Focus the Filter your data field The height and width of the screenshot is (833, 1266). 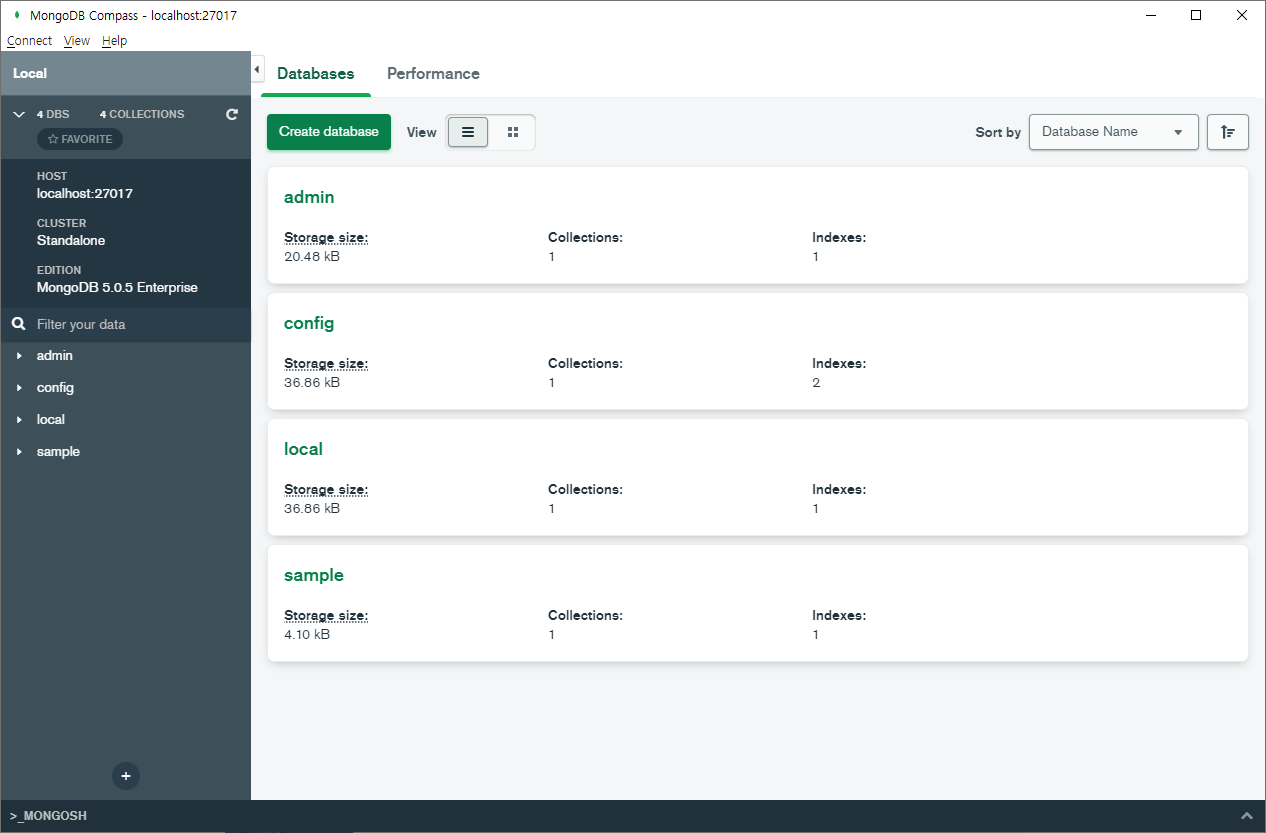[138, 325]
